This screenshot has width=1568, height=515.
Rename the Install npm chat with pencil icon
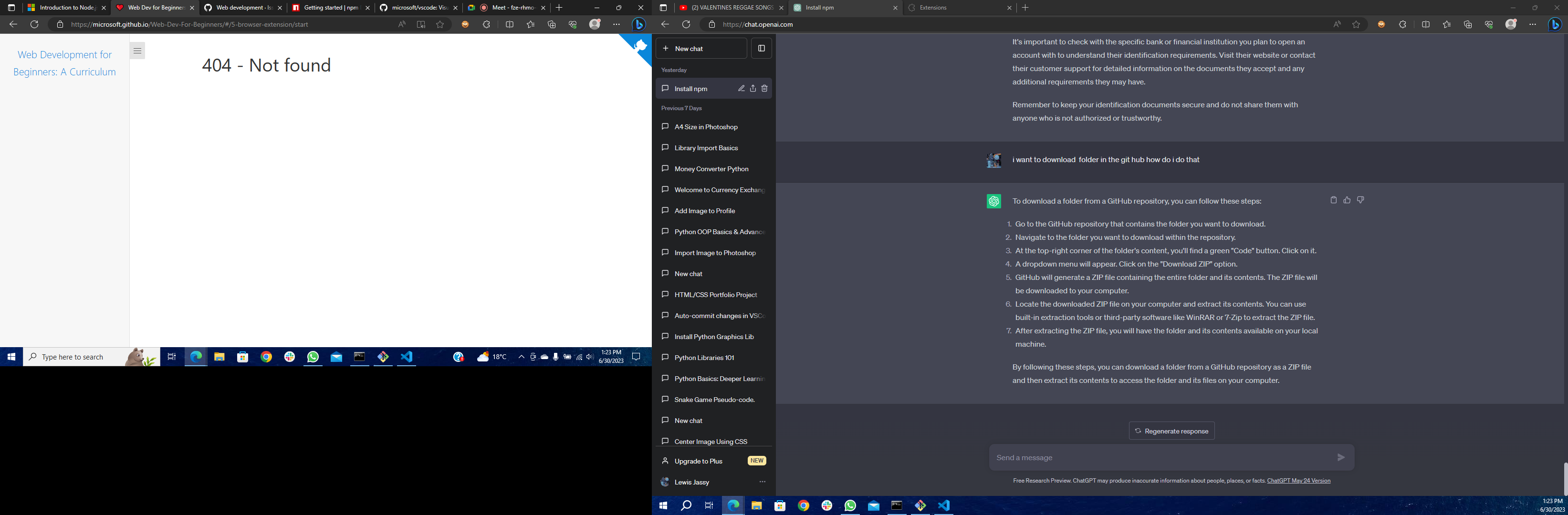tap(742, 88)
